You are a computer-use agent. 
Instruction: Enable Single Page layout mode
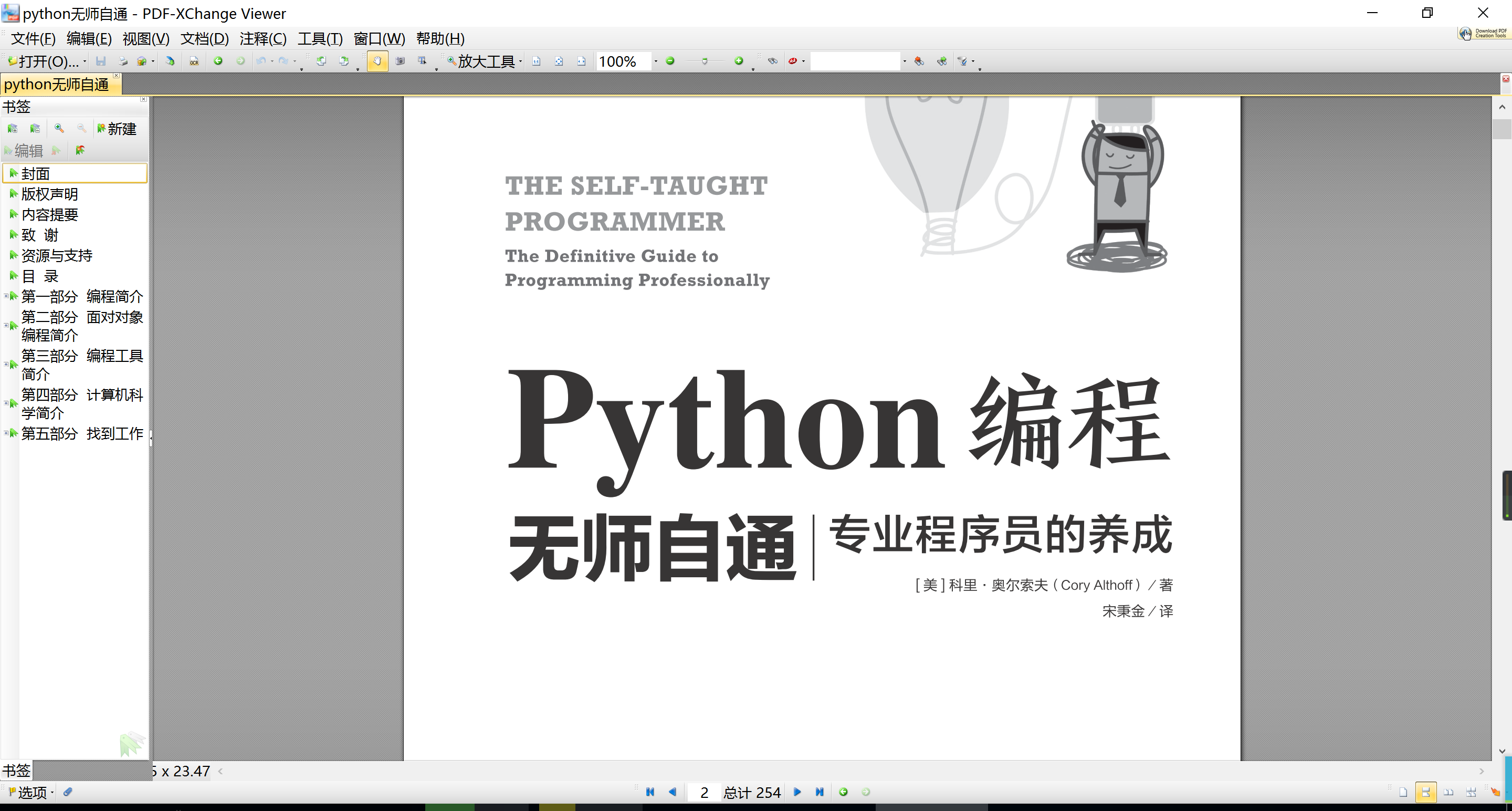coord(1403,792)
